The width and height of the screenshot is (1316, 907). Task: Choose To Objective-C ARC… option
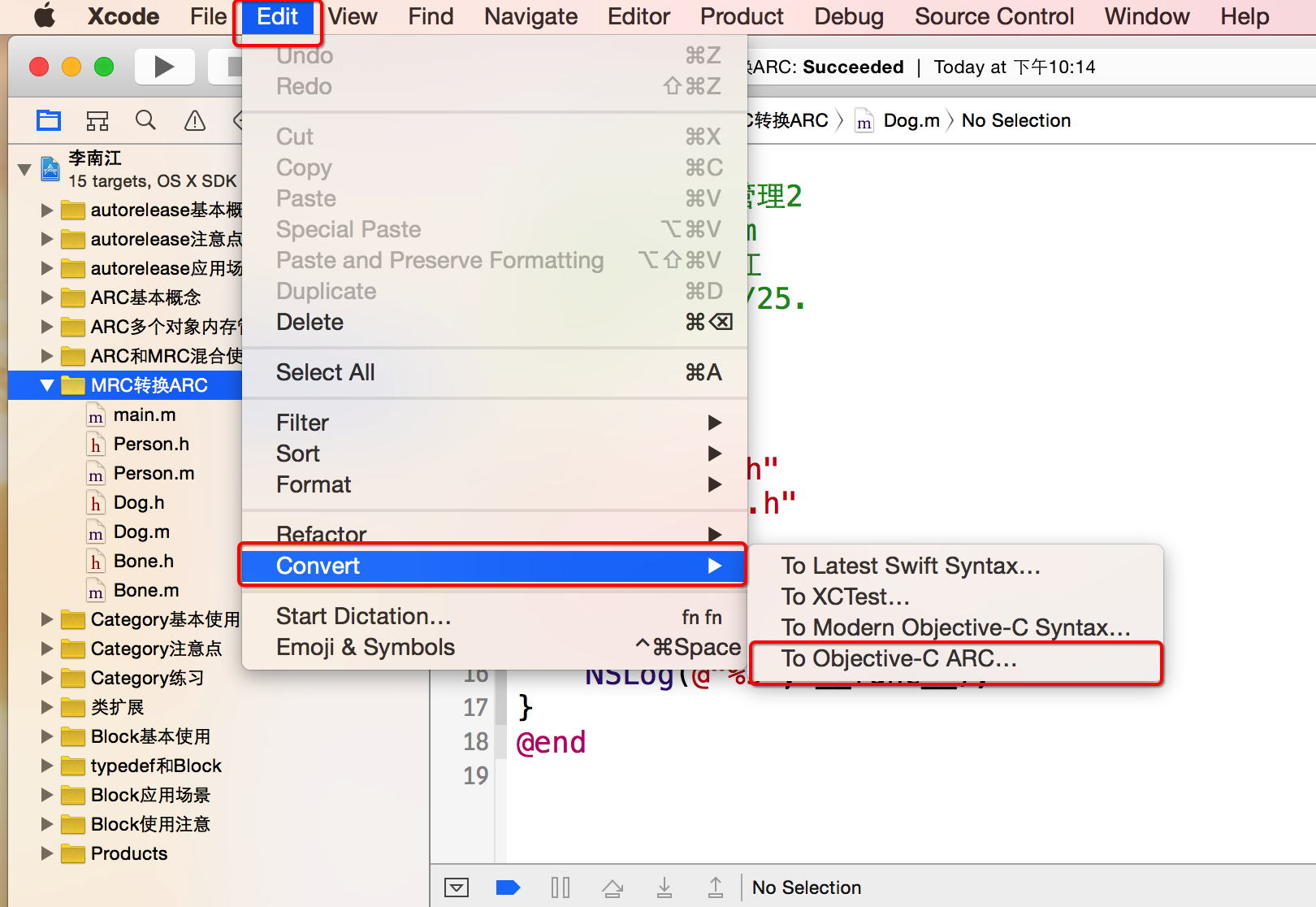coord(956,658)
